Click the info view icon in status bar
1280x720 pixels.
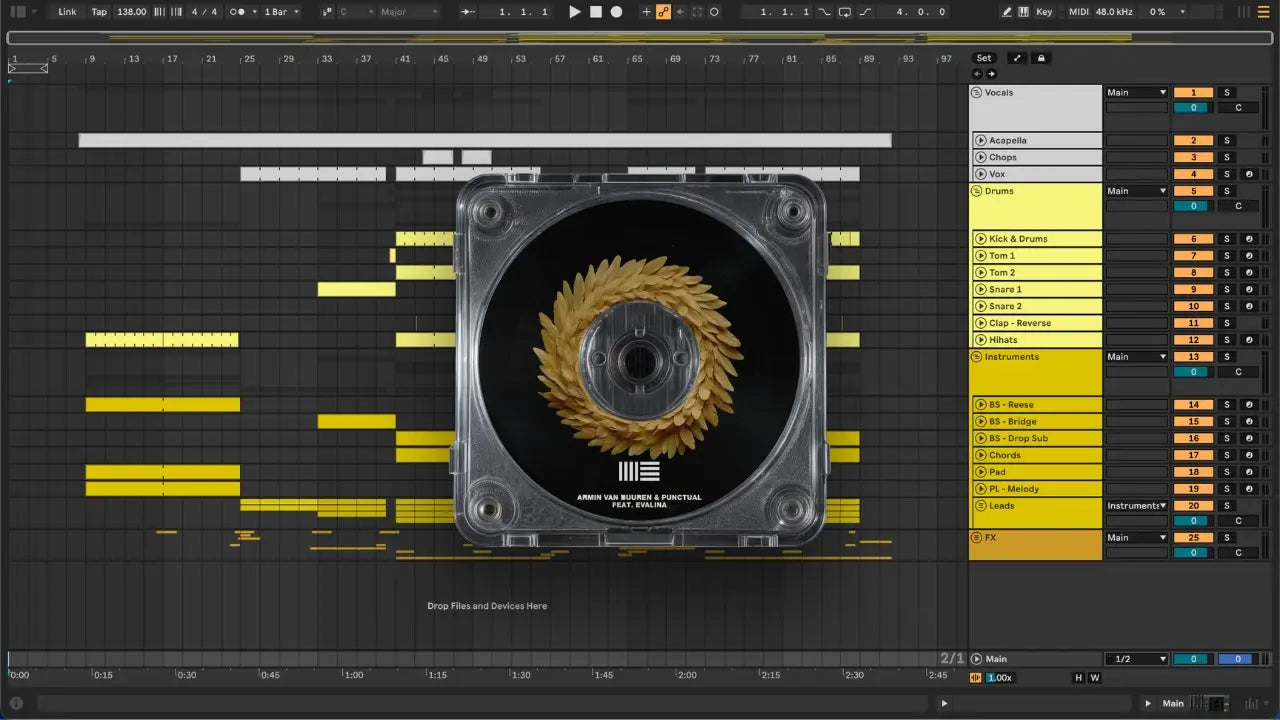16,703
